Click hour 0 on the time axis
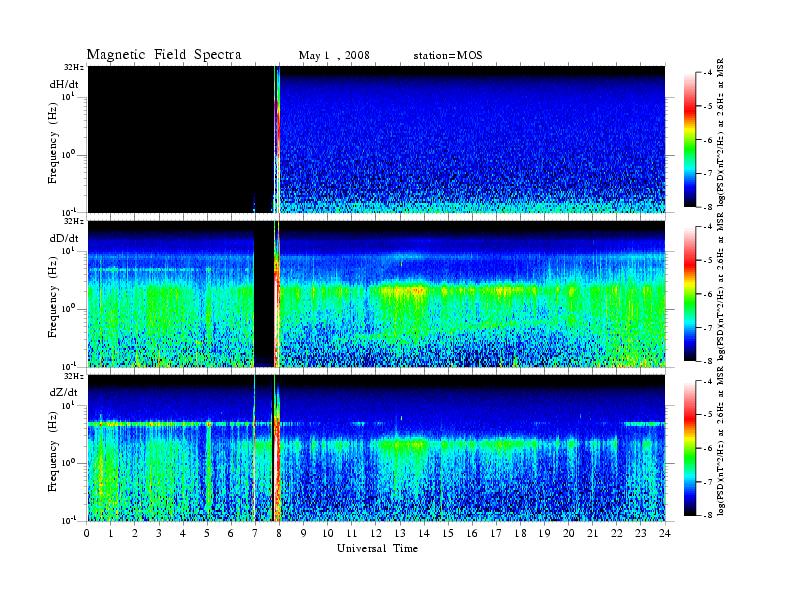The width and height of the screenshot is (792, 612). point(87,533)
